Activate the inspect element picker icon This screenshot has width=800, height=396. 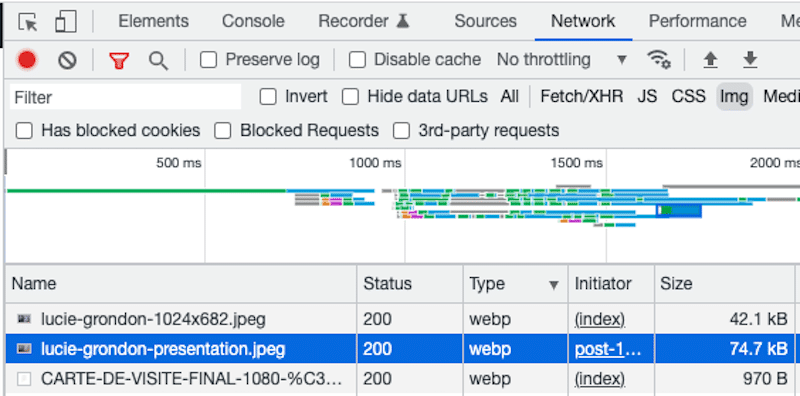[28, 22]
